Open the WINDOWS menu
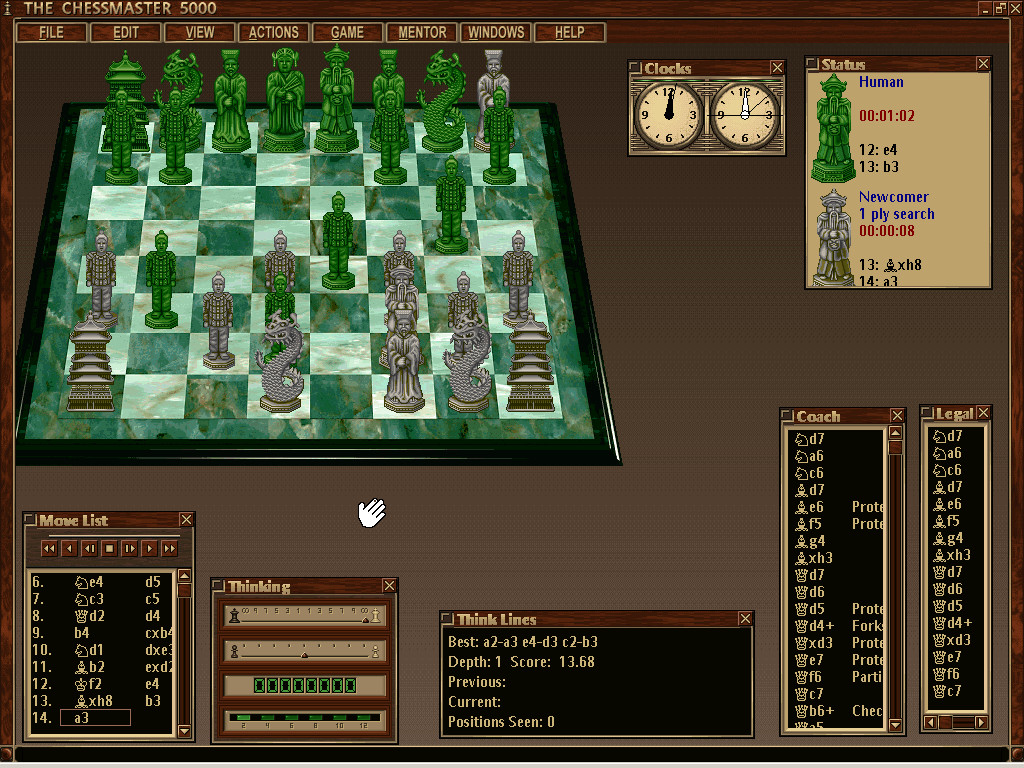 point(496,33)
